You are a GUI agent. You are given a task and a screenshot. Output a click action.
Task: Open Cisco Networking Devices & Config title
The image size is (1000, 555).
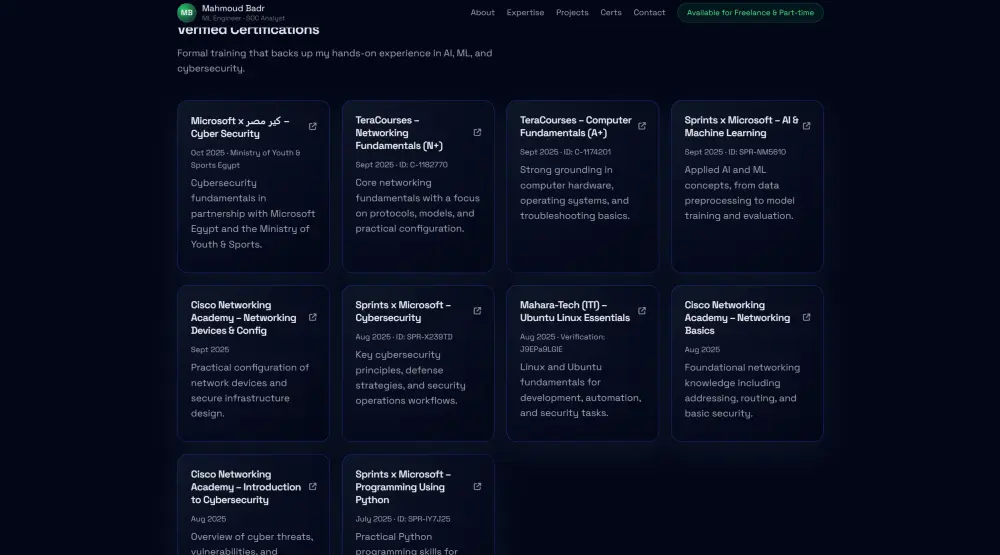tap(243, 318)
